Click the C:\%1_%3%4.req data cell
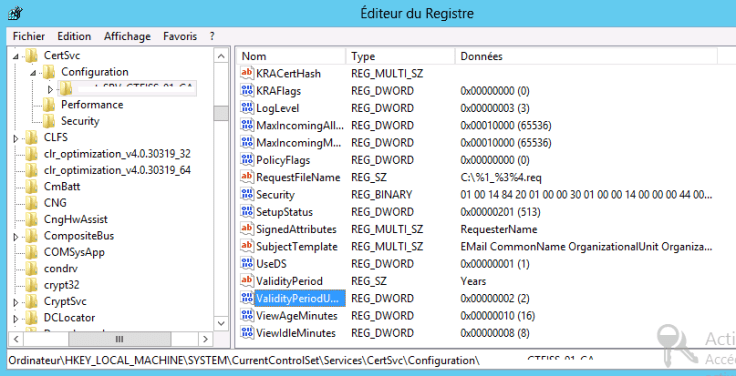Screen dimensions: 736x376 pos(502,177)
